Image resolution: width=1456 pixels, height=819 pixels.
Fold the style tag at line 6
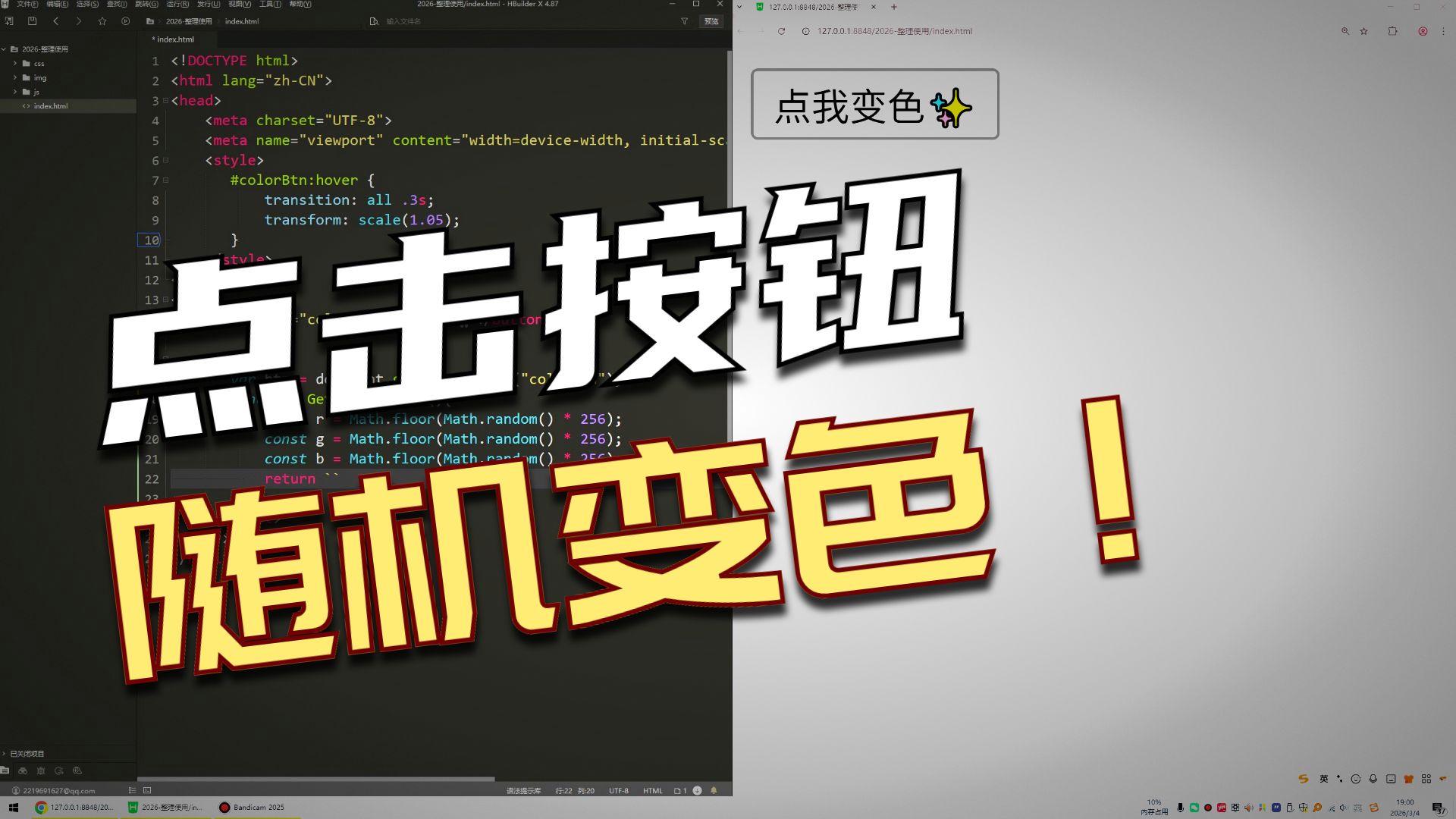coord(165,160)
